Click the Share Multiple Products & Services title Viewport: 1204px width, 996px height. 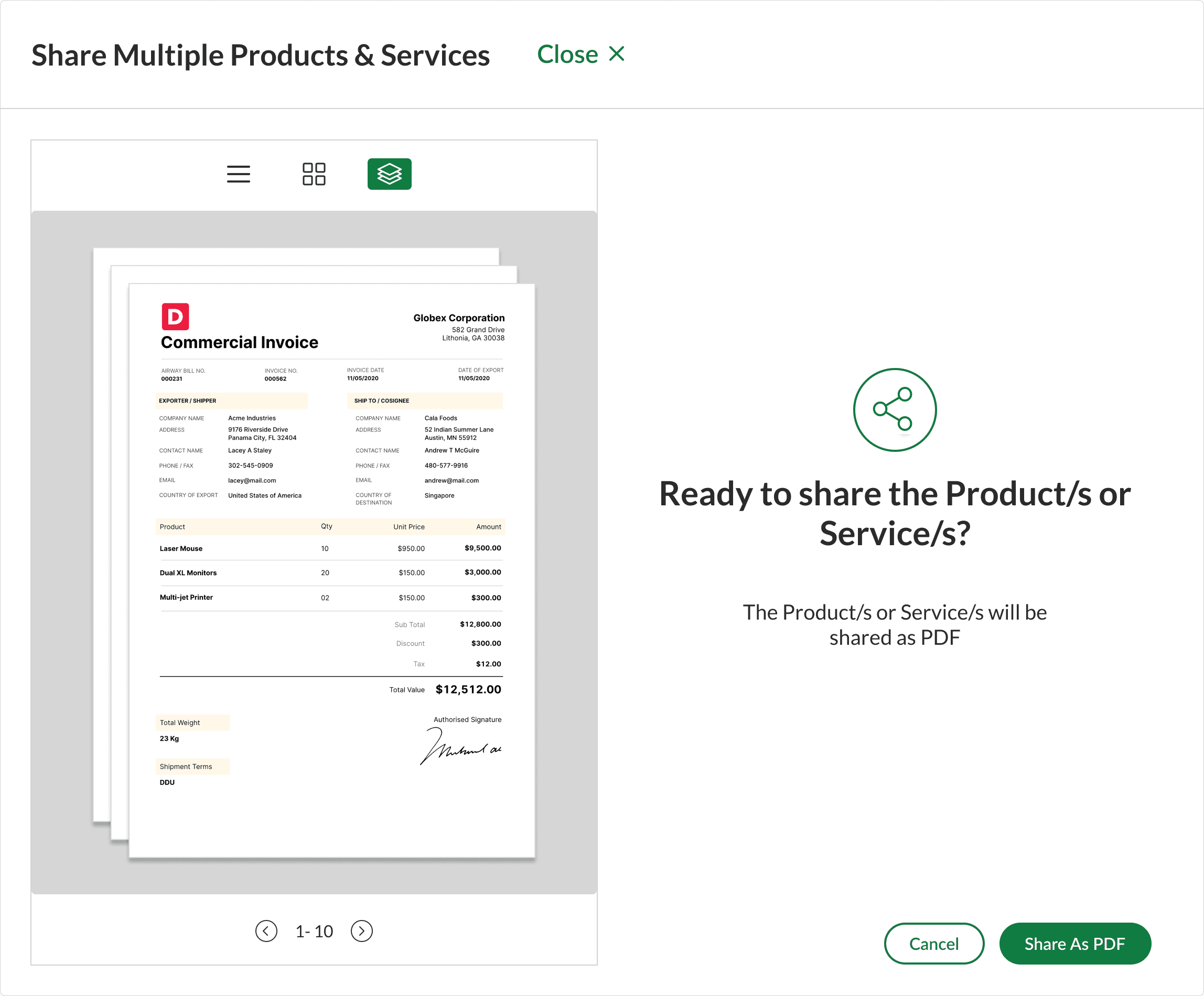point(260,56)
